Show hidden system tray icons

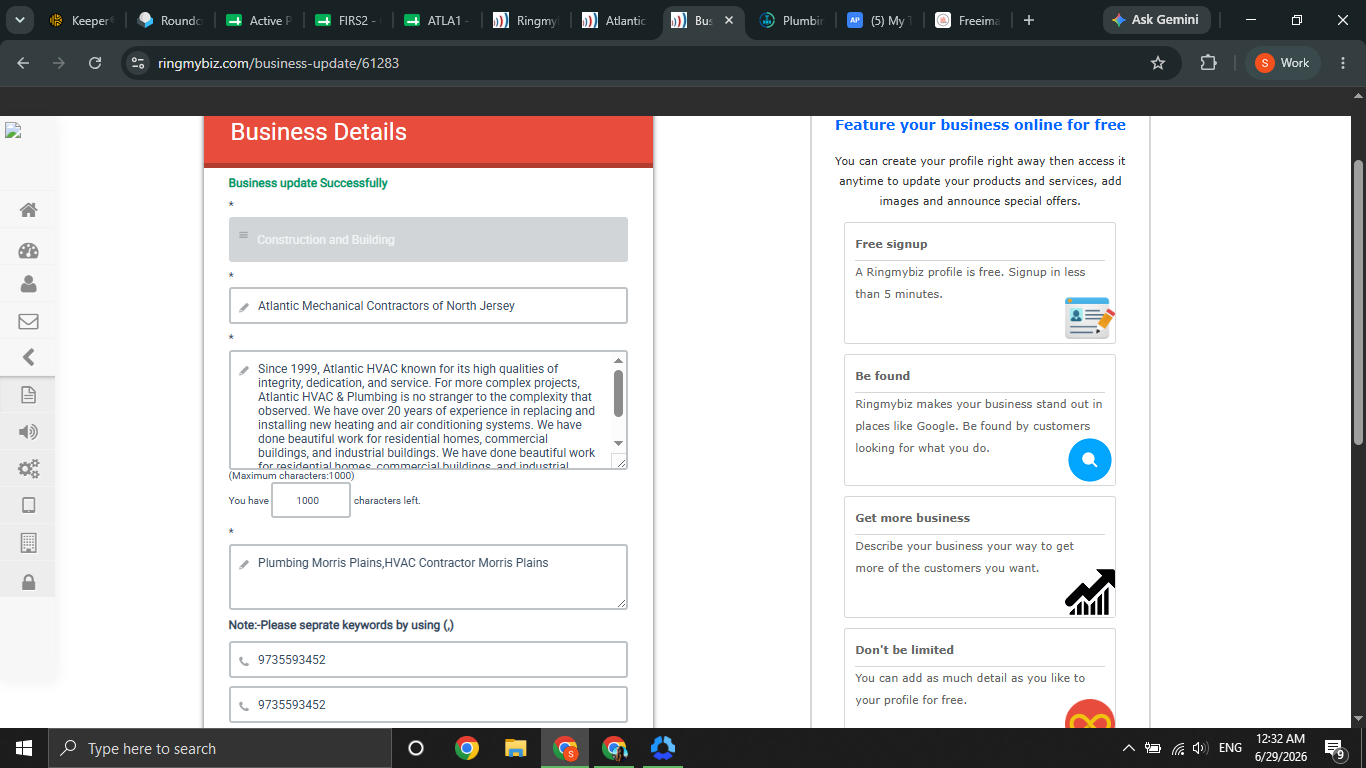tap(1129, 748)
